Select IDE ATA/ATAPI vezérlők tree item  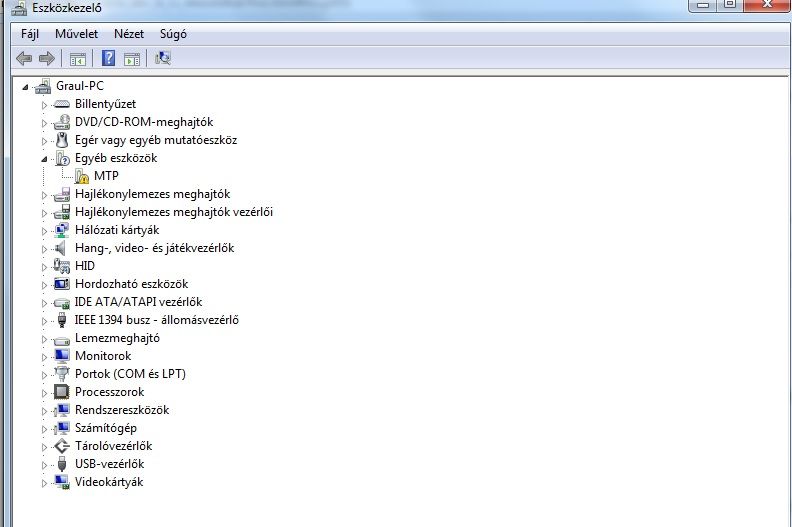pos(138,302)
